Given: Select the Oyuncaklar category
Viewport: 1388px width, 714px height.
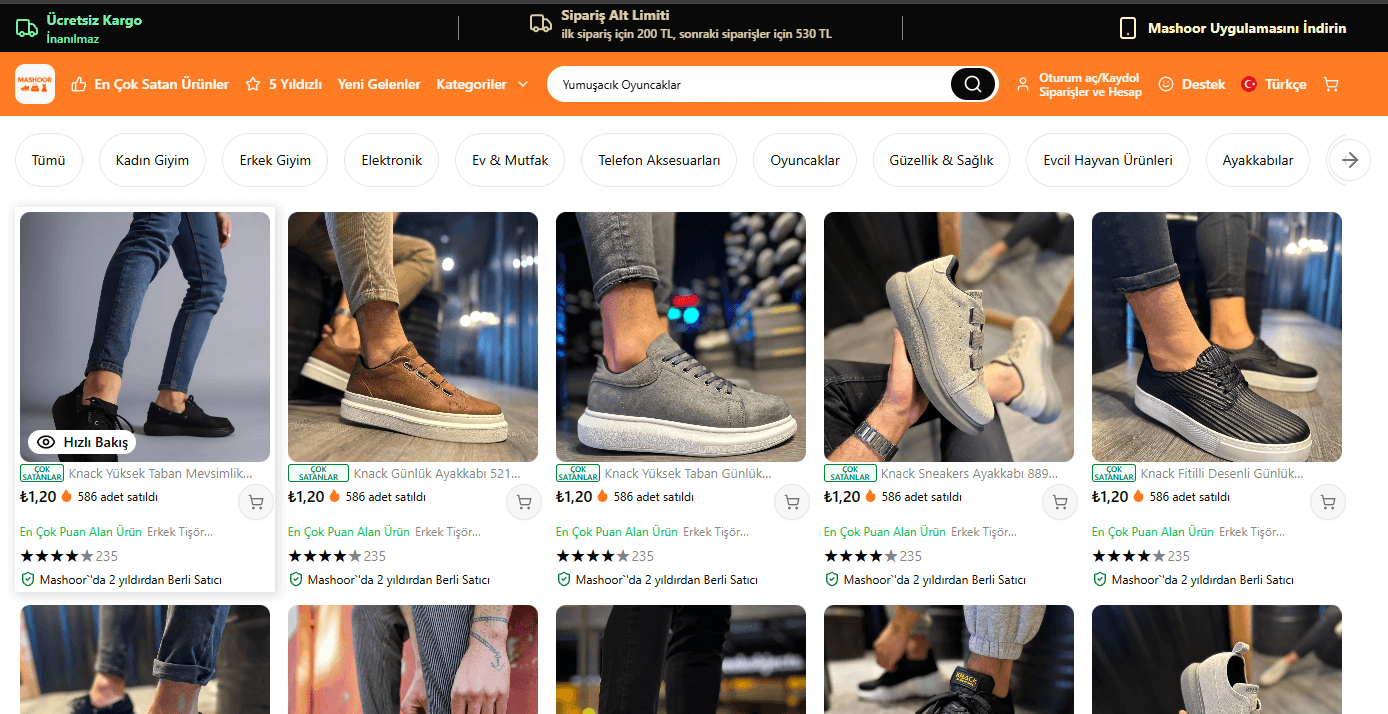Looking at the screenshot, I should 805,160.
